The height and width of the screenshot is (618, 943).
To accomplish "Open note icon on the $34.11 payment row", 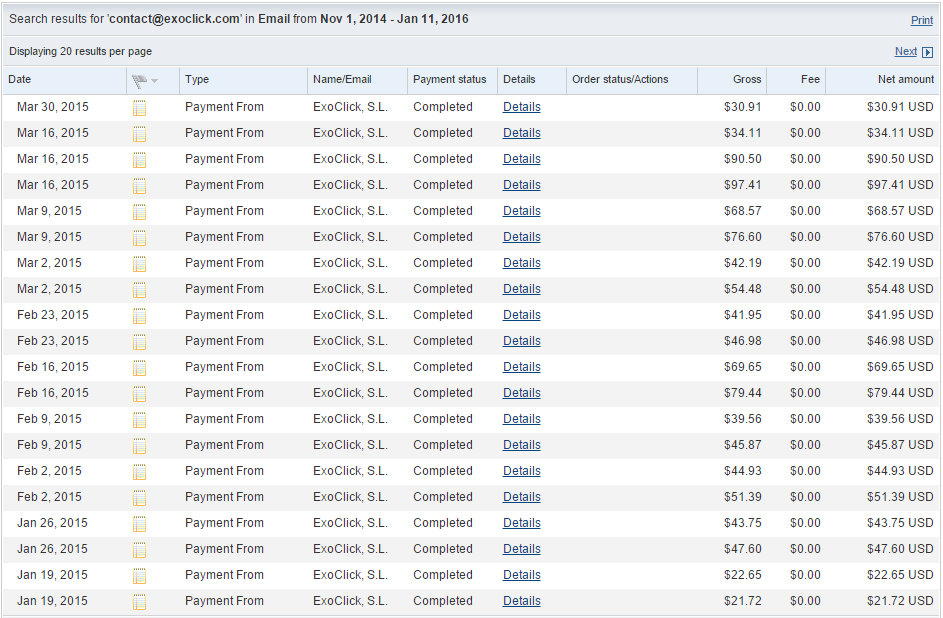I will [x=140, y=134].
